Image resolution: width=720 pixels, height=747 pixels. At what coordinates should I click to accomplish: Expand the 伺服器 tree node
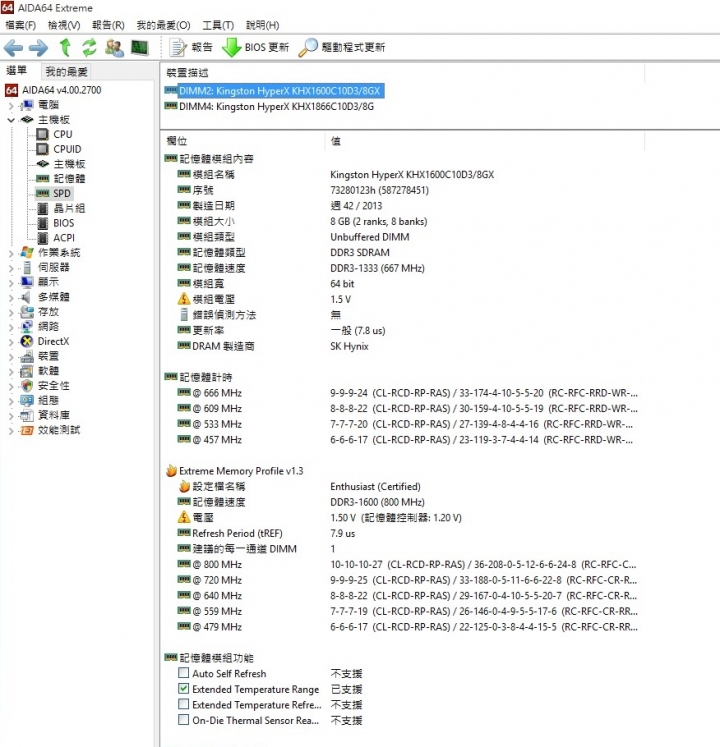click(x=11, y=268)
